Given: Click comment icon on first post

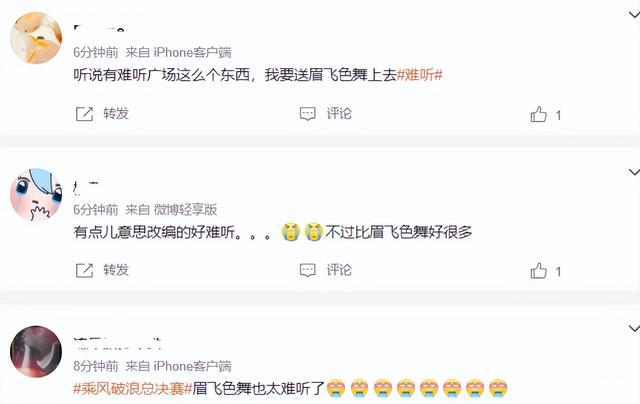Looking at the screenshot, I should 307,114.
